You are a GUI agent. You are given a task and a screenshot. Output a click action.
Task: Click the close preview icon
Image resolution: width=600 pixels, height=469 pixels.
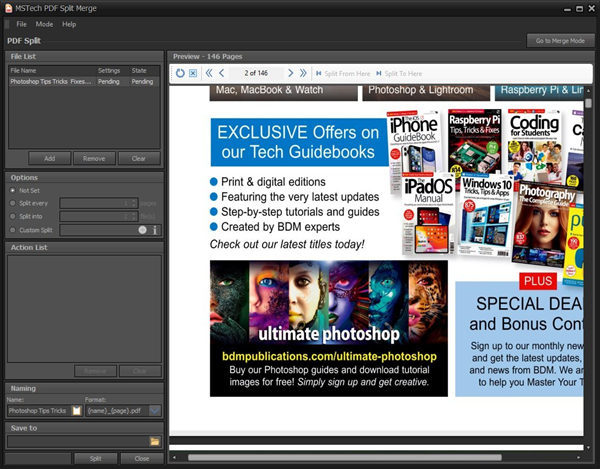193,73
